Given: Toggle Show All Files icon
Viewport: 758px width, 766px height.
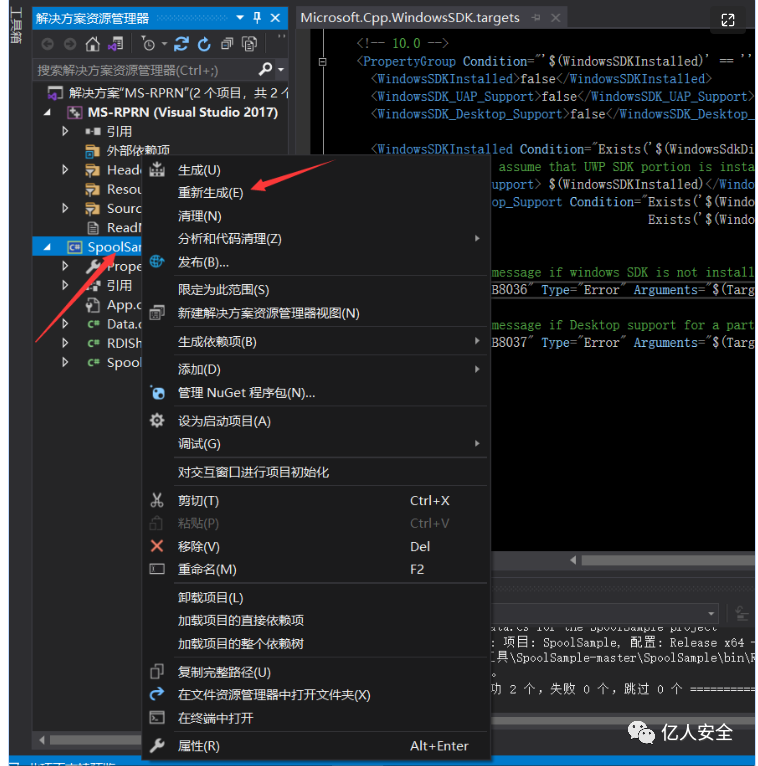Looking at the screenshot, I should pyautogui.click(x=250, y=44).
